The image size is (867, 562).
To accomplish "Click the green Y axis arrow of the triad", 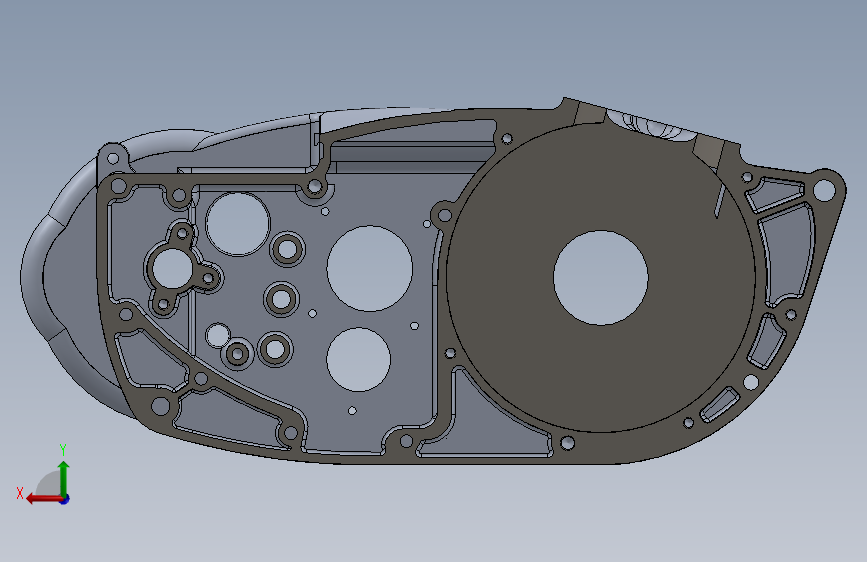I will coord(64,478).
